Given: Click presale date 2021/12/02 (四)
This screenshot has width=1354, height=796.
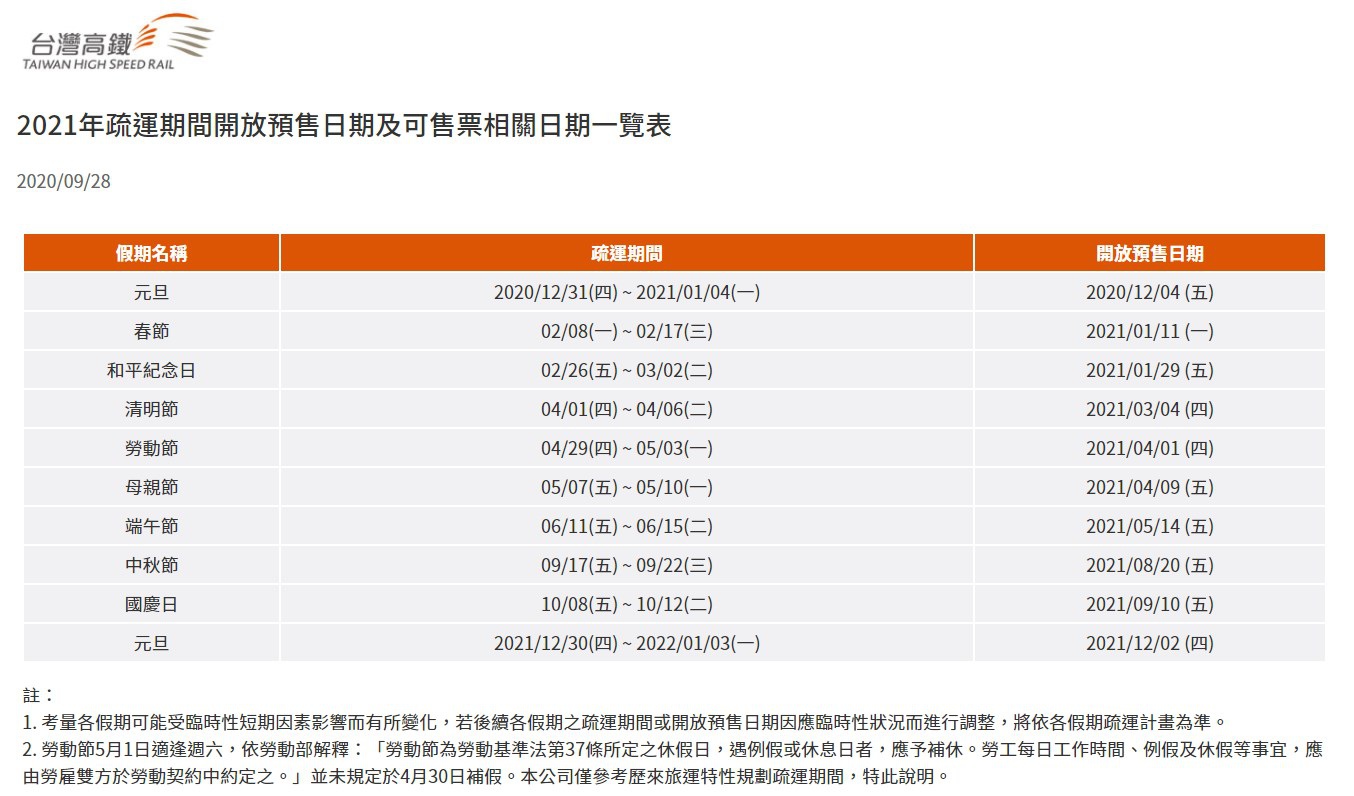Looking at the screenshot, I should coord(1150,643).
